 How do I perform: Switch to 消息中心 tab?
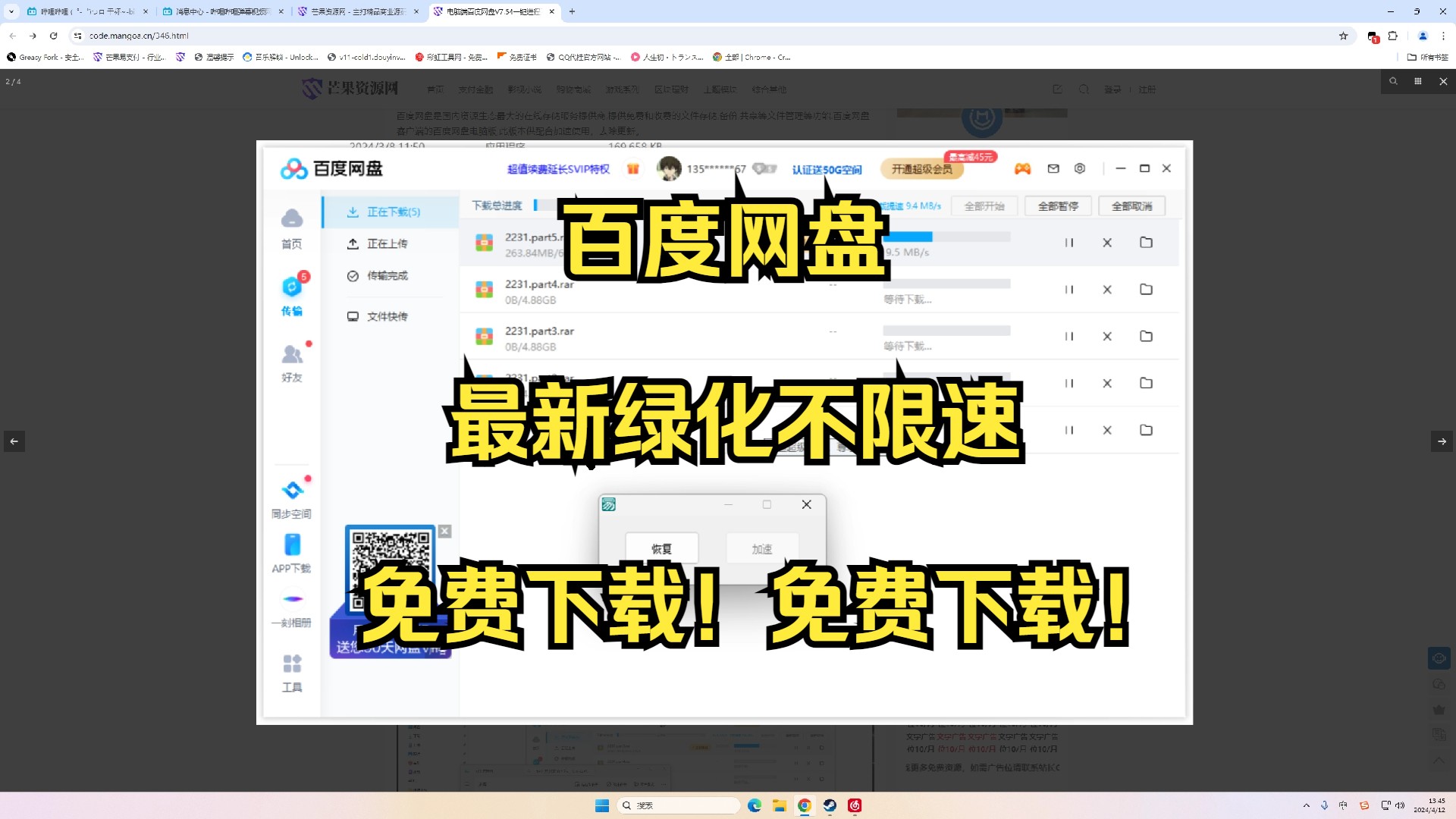222,11
